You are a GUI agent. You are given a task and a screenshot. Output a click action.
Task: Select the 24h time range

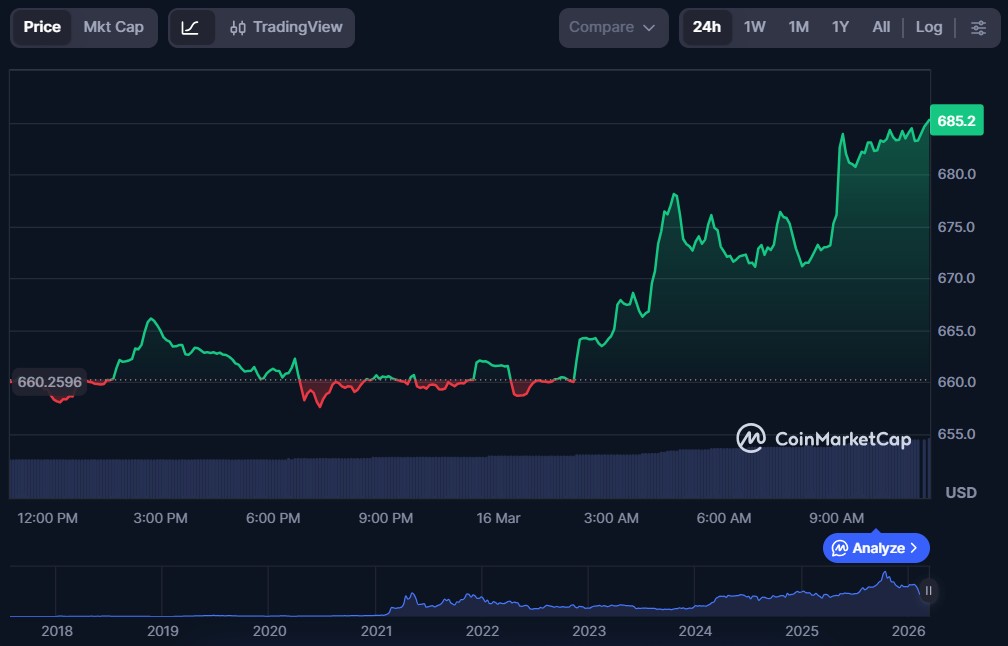706,27
